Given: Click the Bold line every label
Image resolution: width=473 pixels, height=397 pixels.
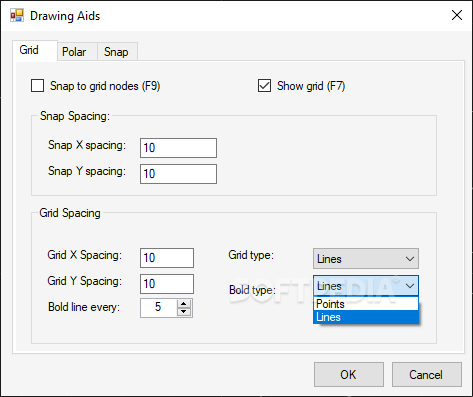Looking at the screenshot, I should pyautogui.click(x=84, y=307).
